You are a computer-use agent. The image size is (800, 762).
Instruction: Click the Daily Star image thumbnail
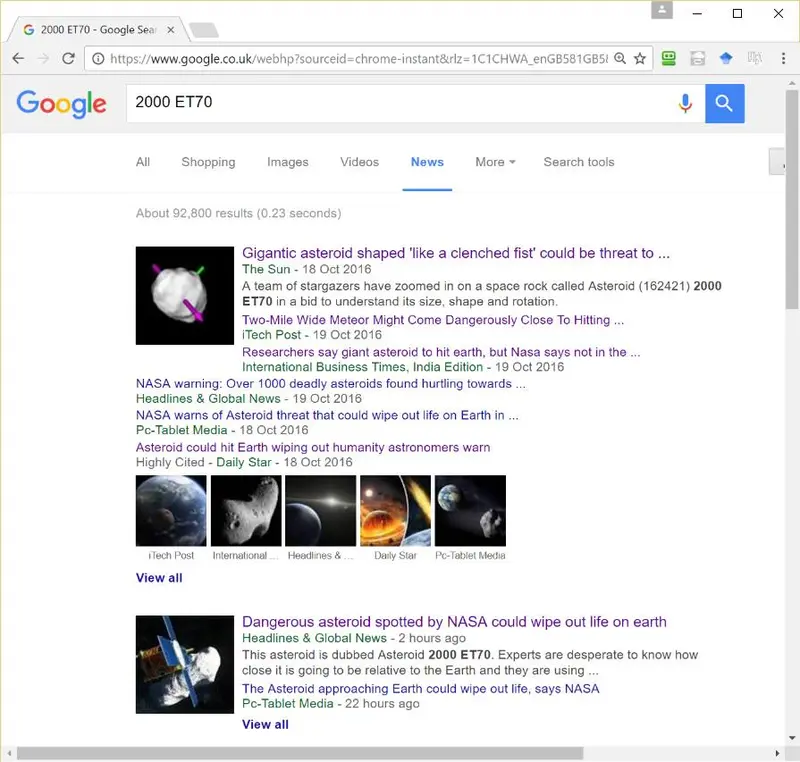395,511
